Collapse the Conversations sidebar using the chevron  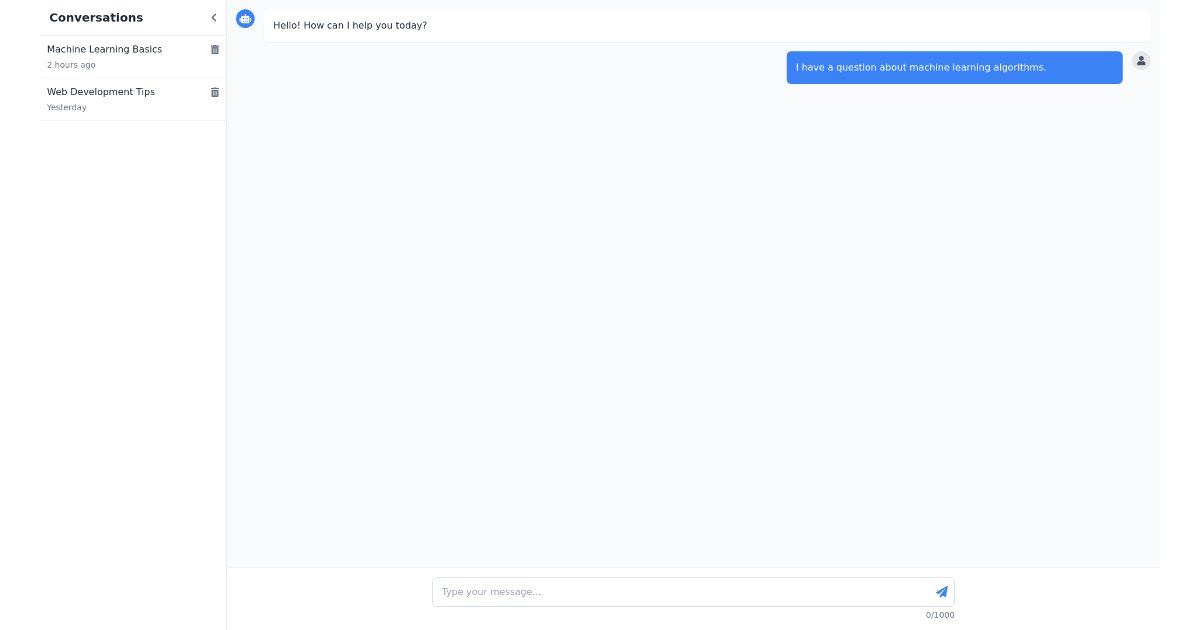[x=213, y=17]
